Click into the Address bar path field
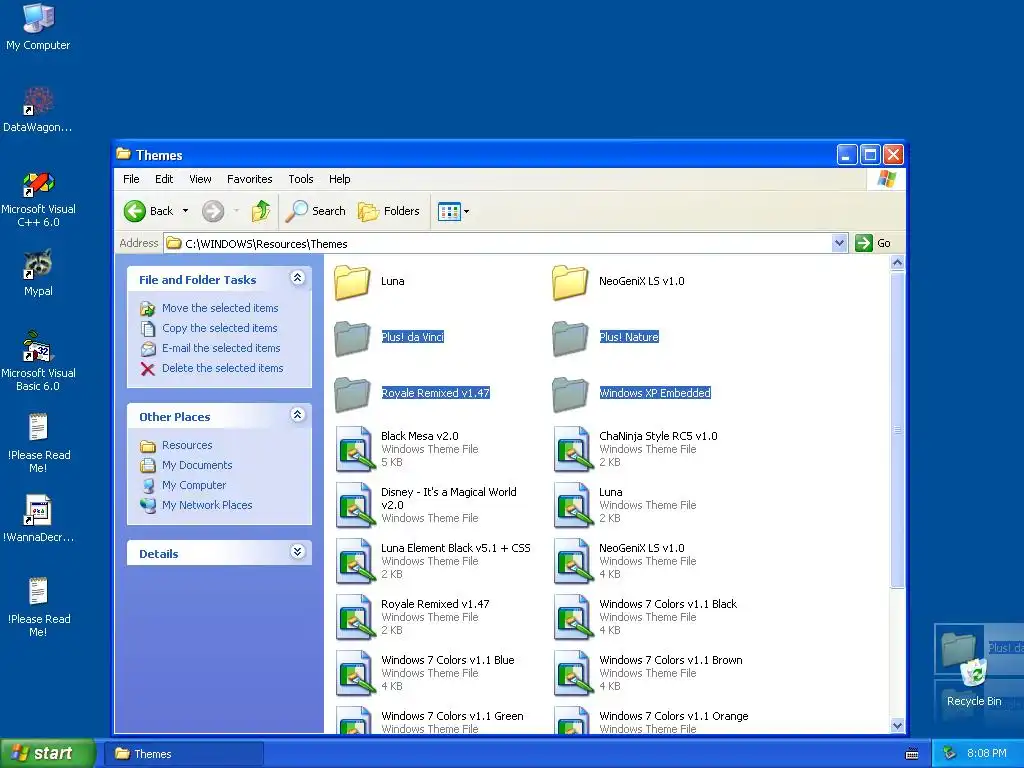 (498, 244)
